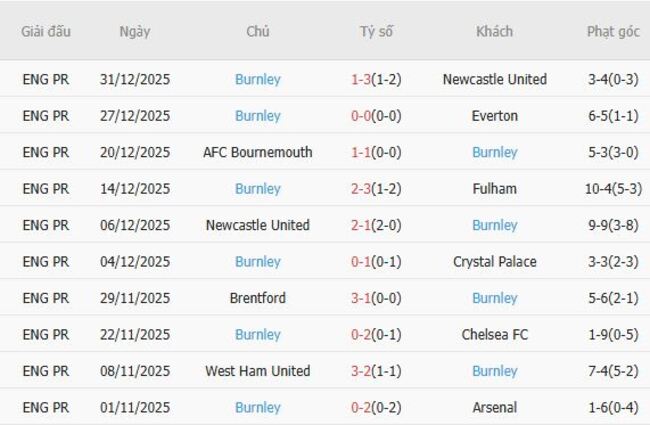Click Burnley in the 31/12/2025 match row
This screenshot has height=425, width=650.
pos(257,79)
